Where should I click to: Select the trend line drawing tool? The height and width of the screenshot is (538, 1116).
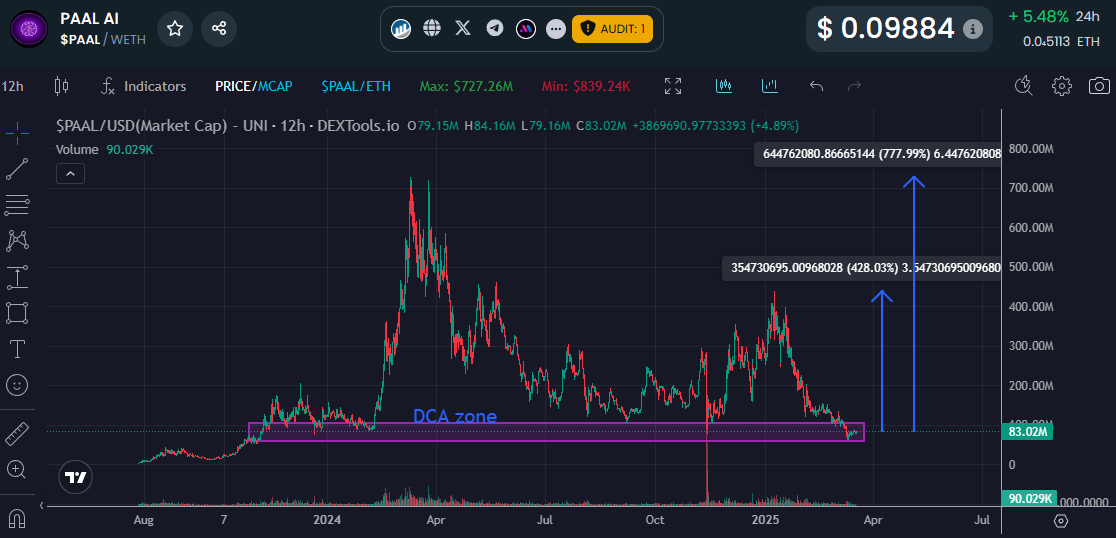(17, 169)
